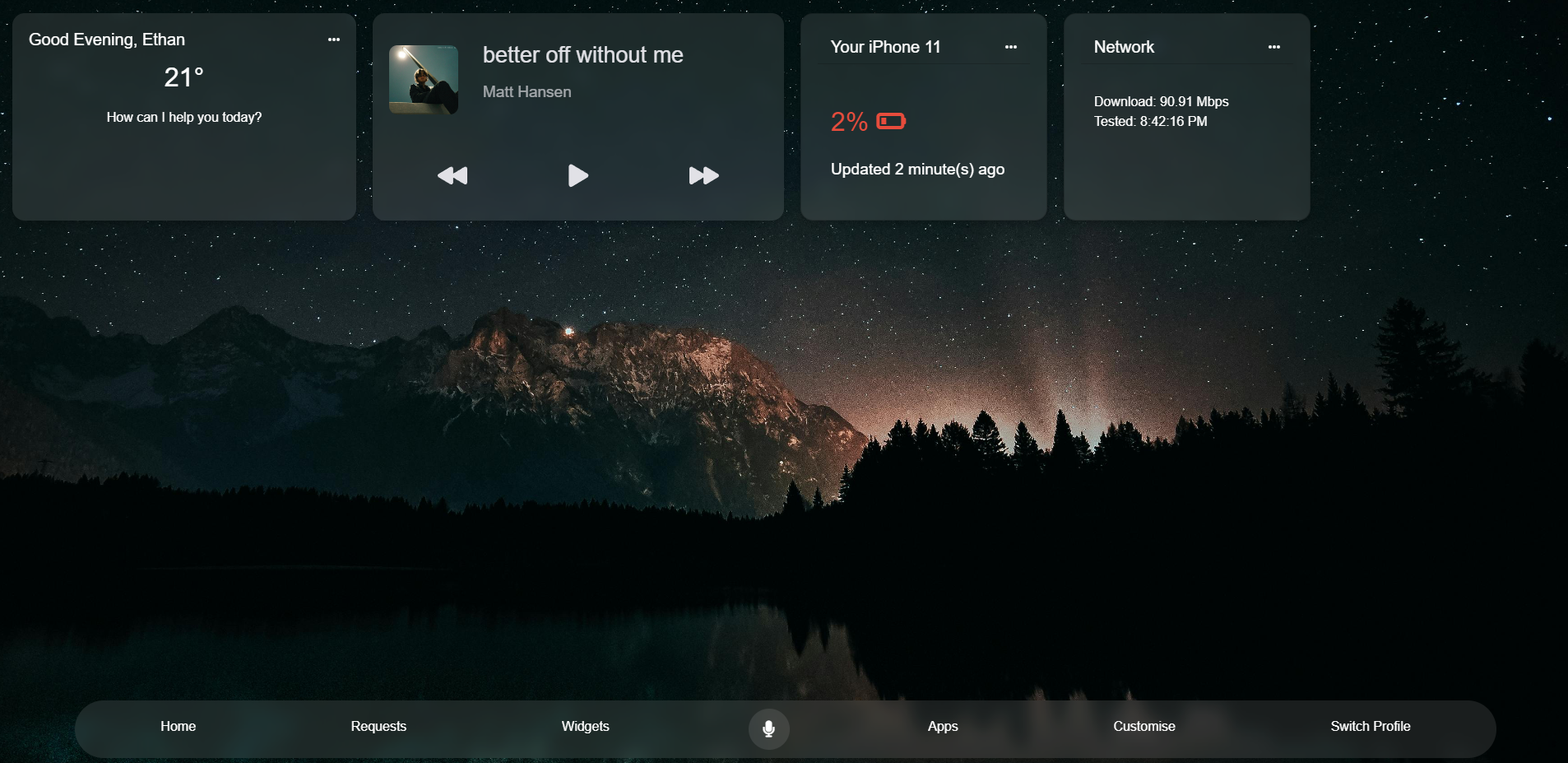Open the Requests tab
This screenshot has height=763, width=1568.
pyautogui.click(x=378, y=726)
